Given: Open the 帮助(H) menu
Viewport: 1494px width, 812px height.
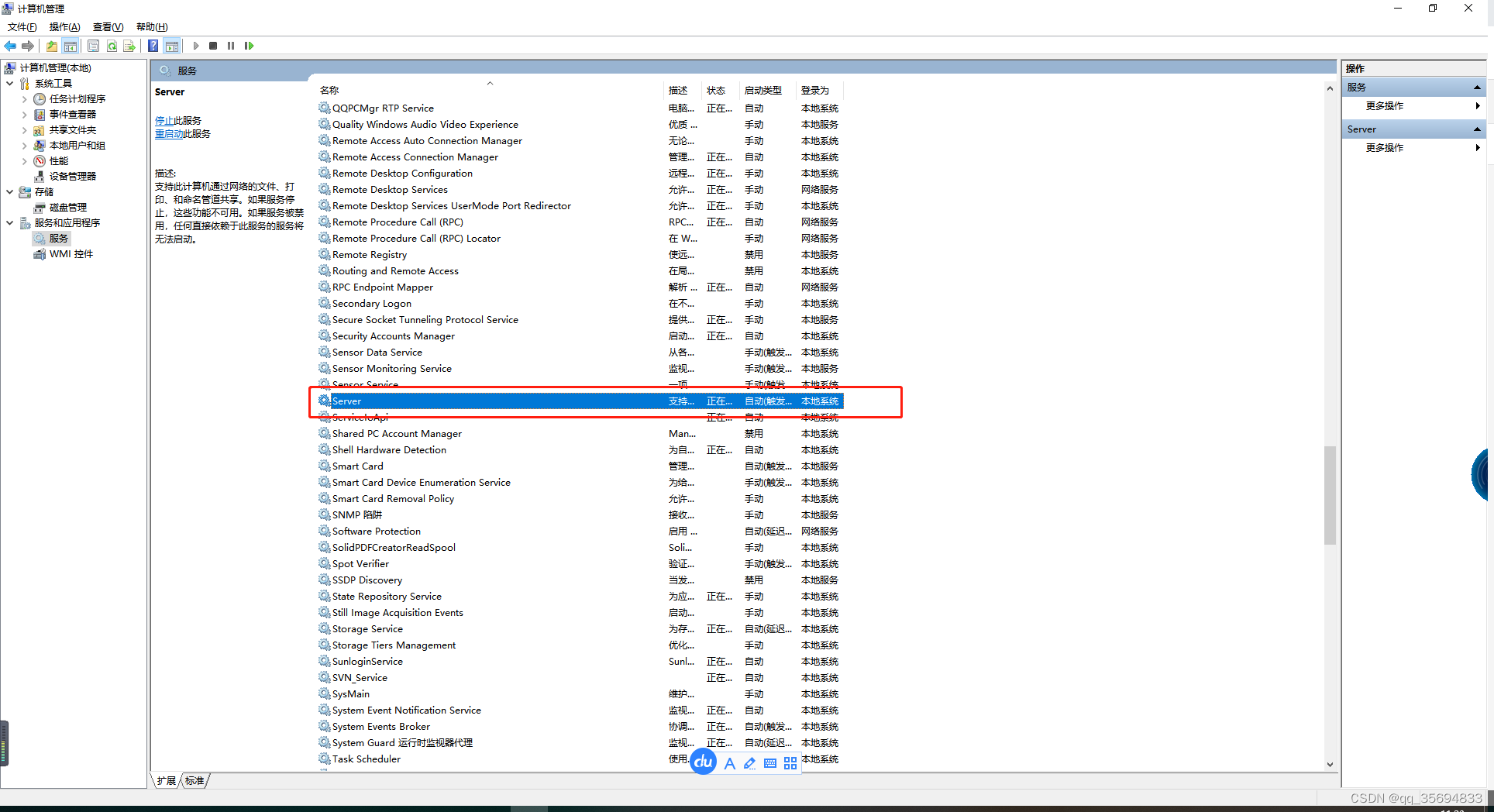Looking at the screenshot, I should click(x=152, y=27).
